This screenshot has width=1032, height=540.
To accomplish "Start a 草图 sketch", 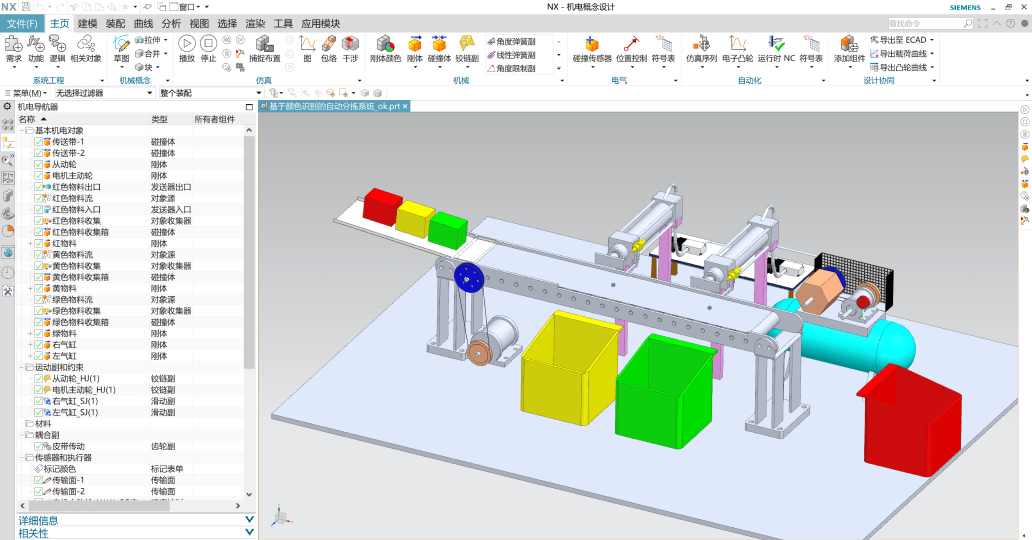I will (x=121, y=49).
